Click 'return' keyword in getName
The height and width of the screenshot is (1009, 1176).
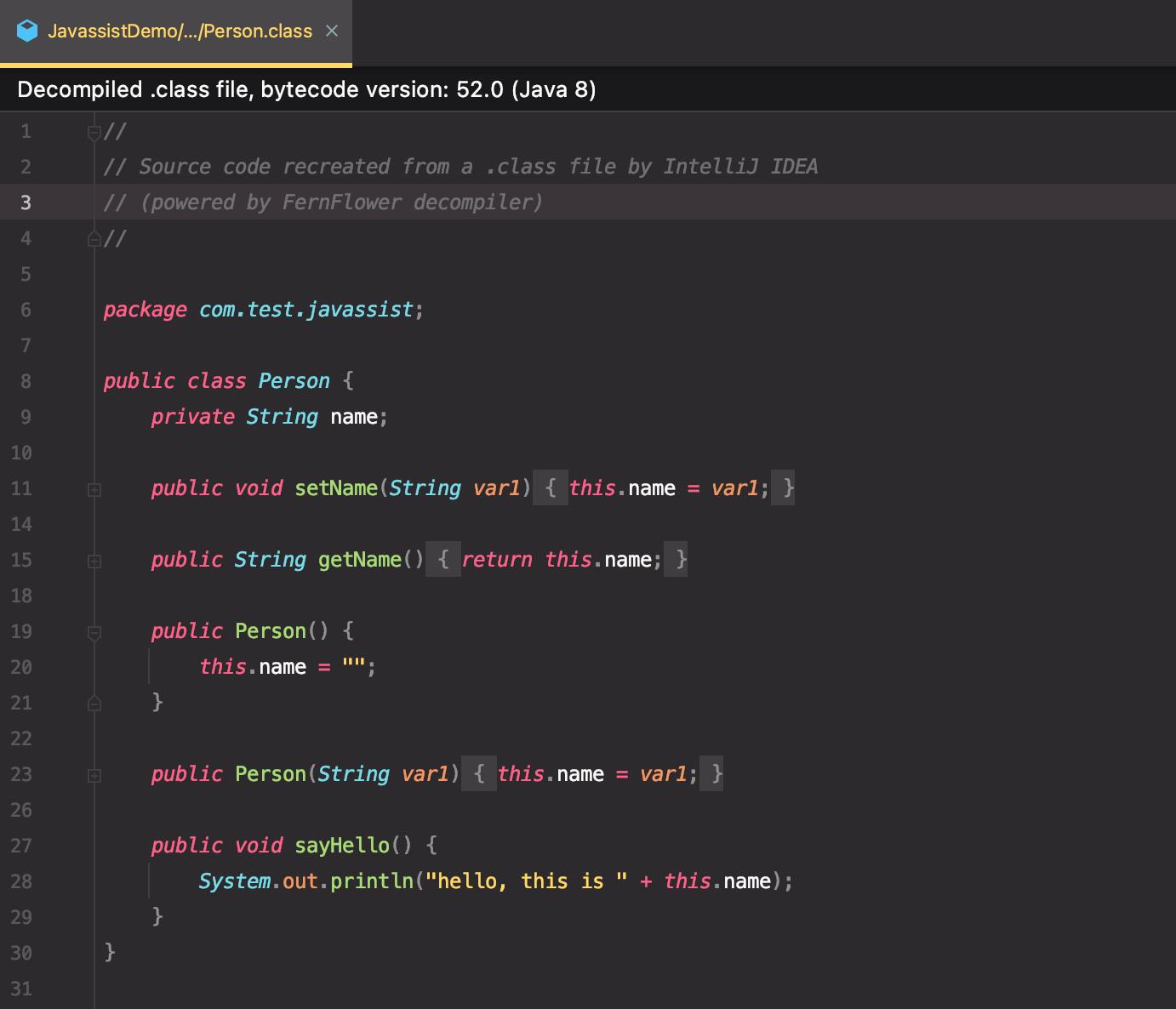497,560
